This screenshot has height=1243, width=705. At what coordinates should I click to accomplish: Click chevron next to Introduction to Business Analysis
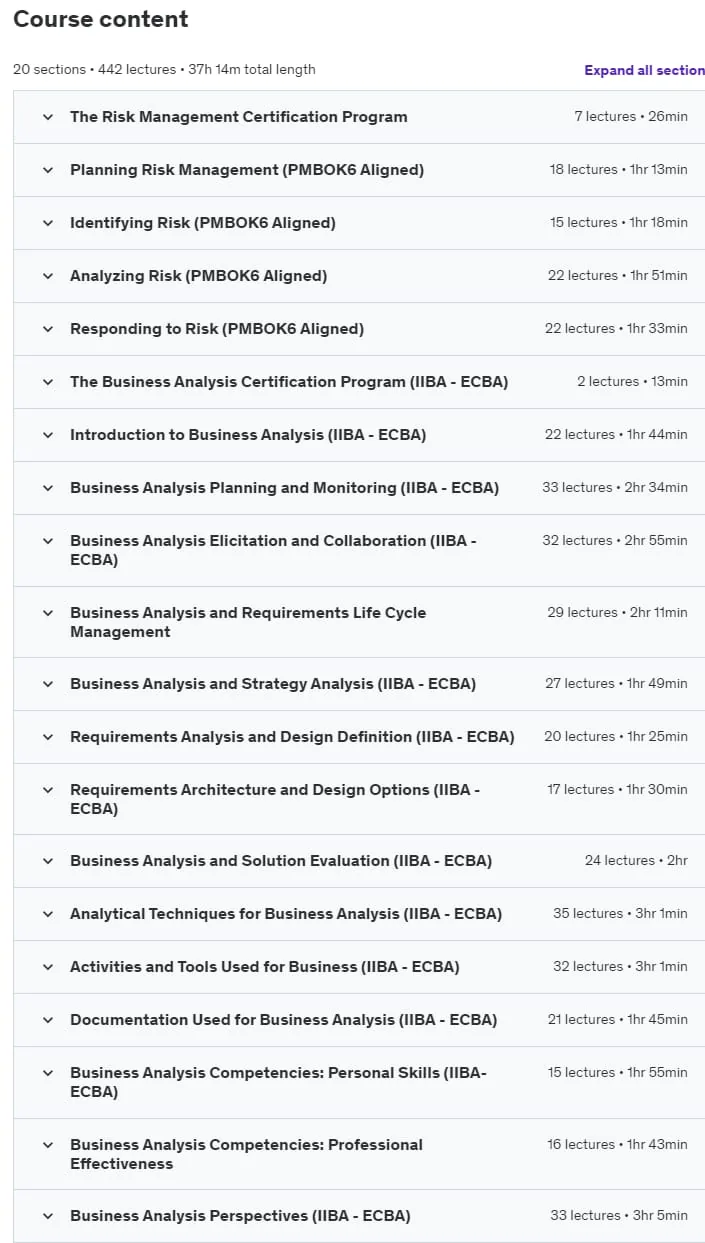pos(47,435)
